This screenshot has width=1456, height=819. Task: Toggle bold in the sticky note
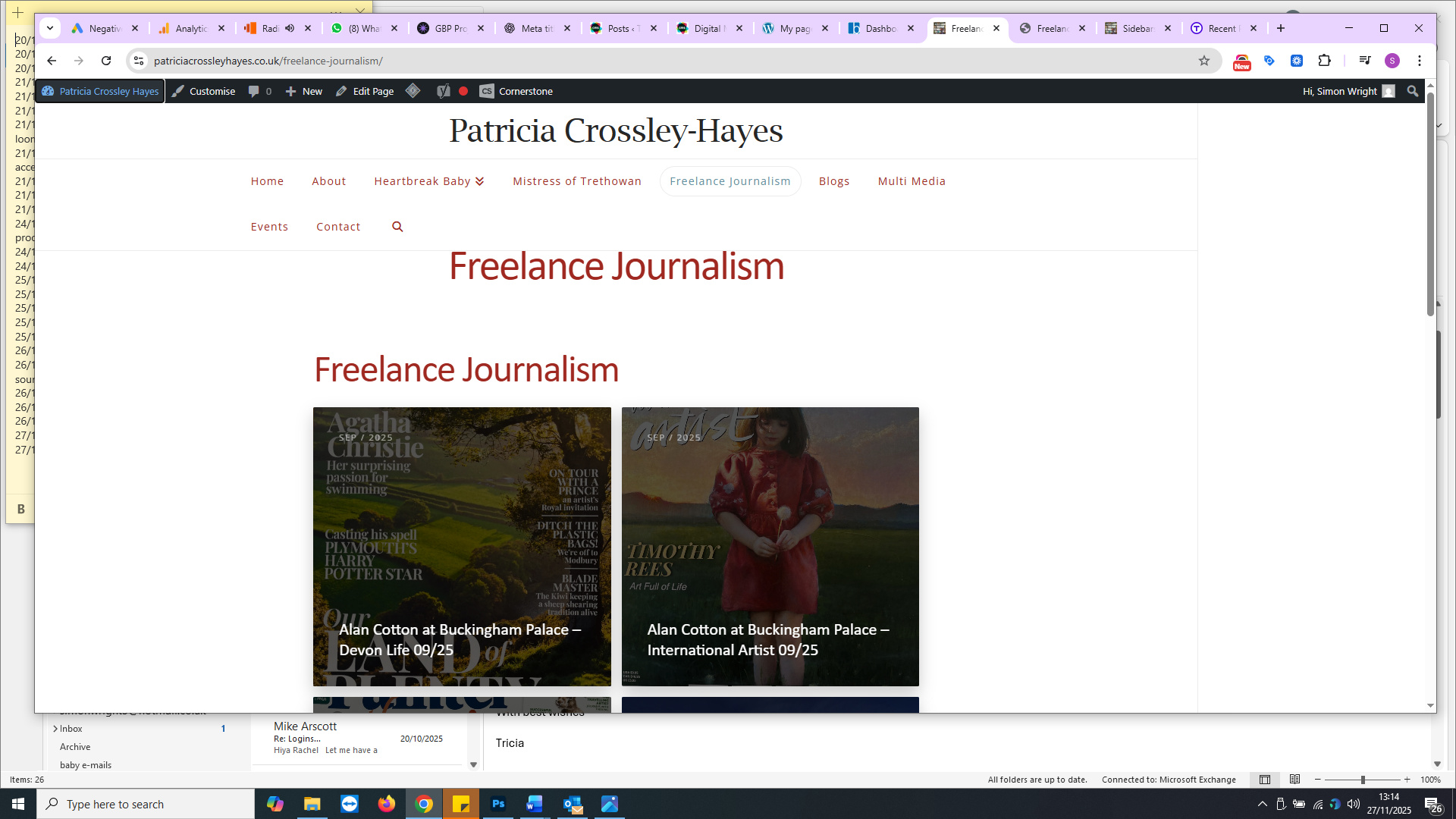(21, 509)
